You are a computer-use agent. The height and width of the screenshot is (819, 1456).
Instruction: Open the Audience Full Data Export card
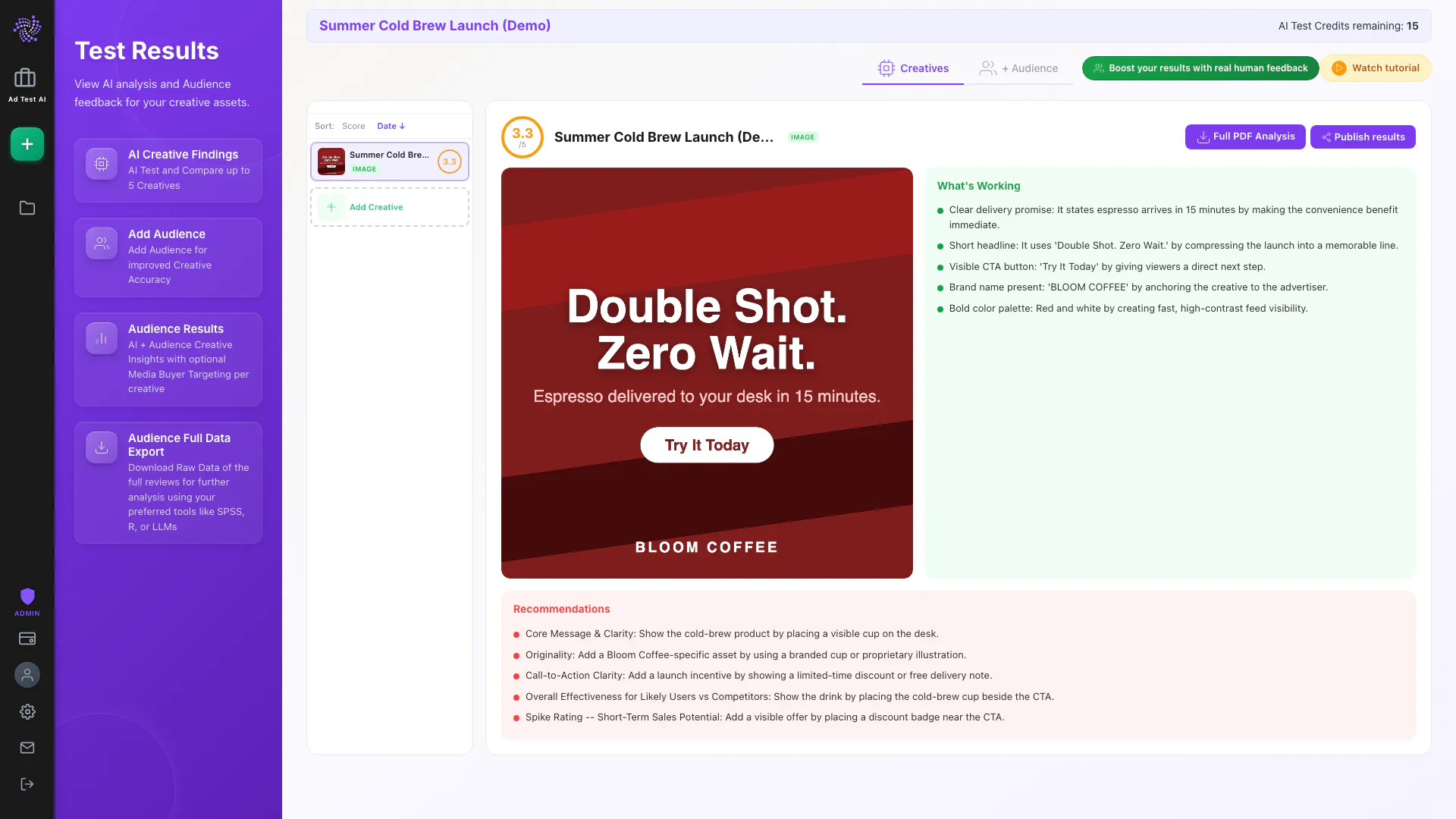pos(168,482)
